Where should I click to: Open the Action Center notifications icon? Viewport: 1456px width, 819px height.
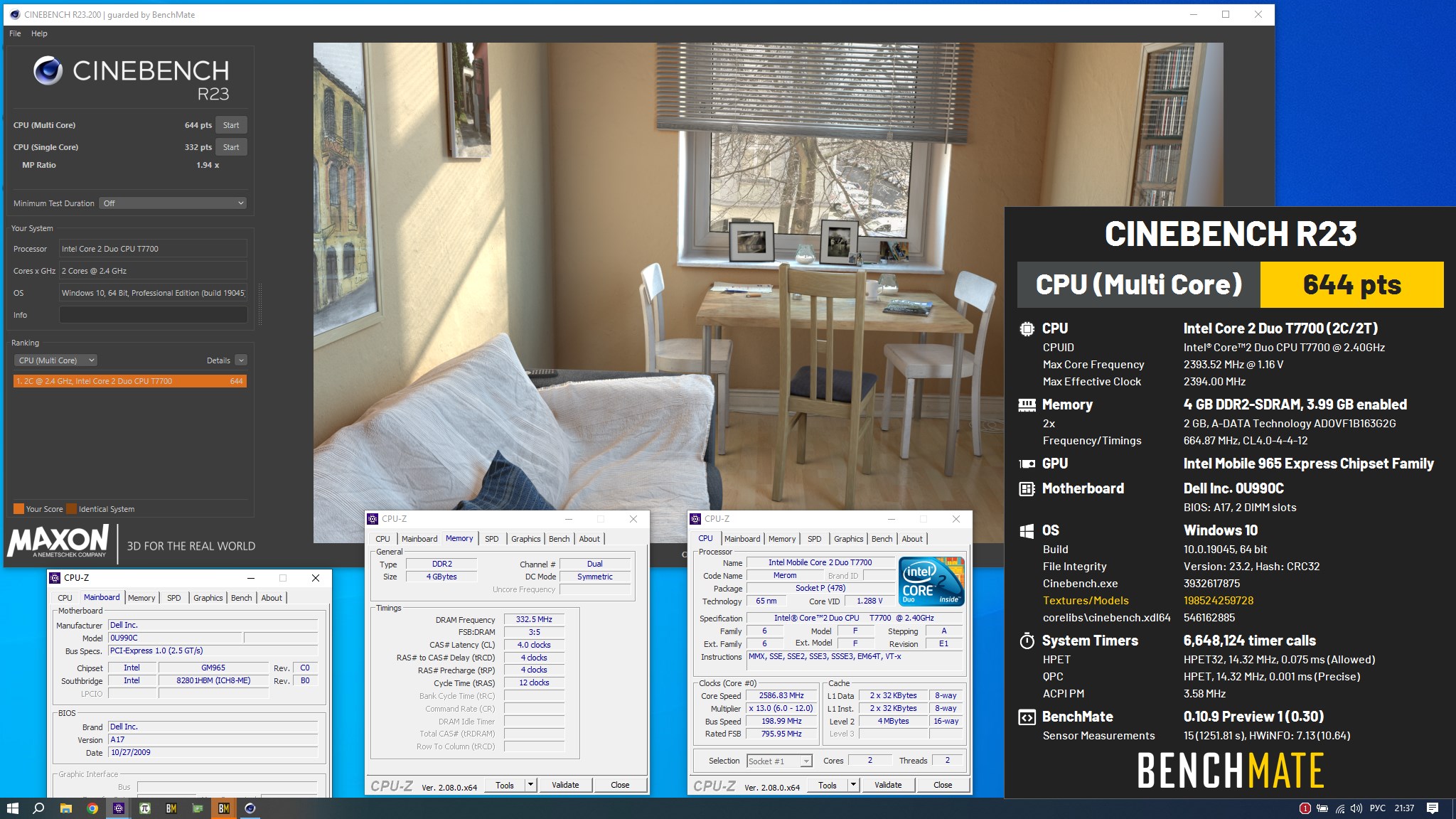[1433, 808]
